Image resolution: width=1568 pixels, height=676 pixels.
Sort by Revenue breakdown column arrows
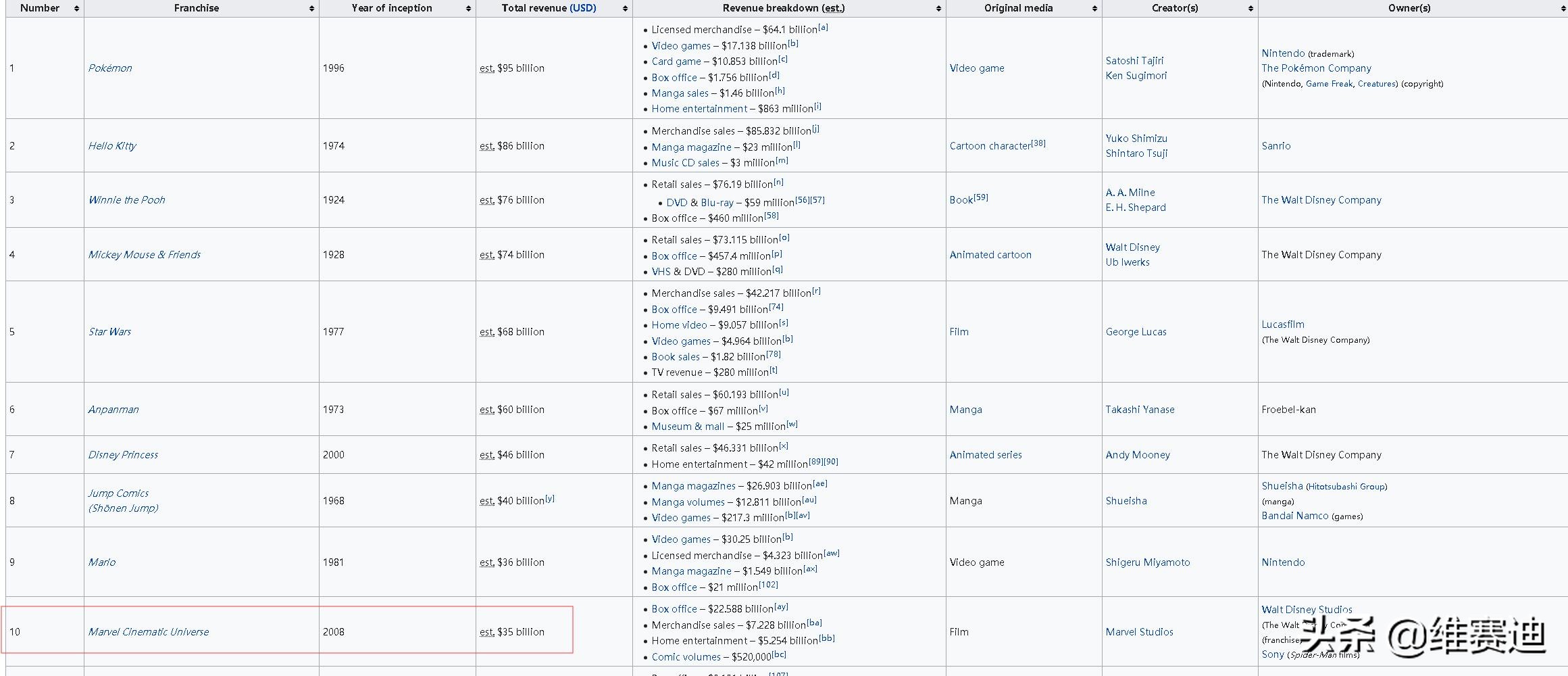pos(938,9)
